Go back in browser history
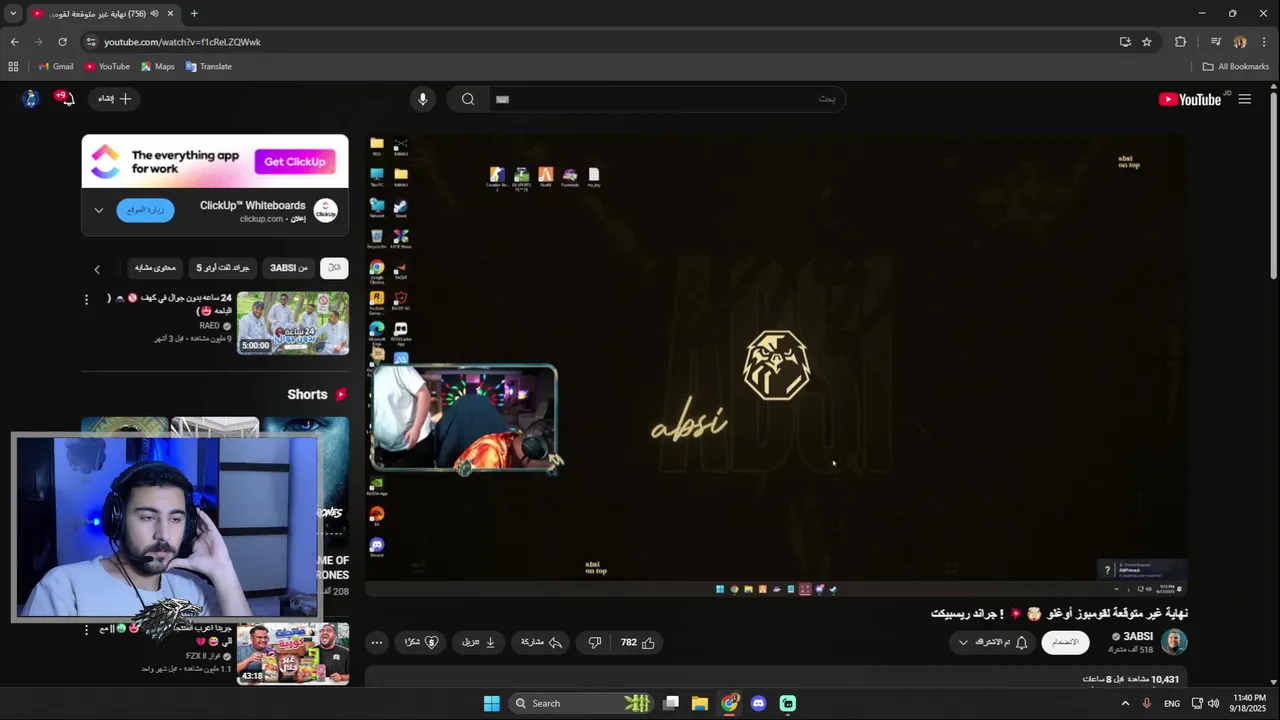The image size is (1280, 720). (x=14, y=42)
